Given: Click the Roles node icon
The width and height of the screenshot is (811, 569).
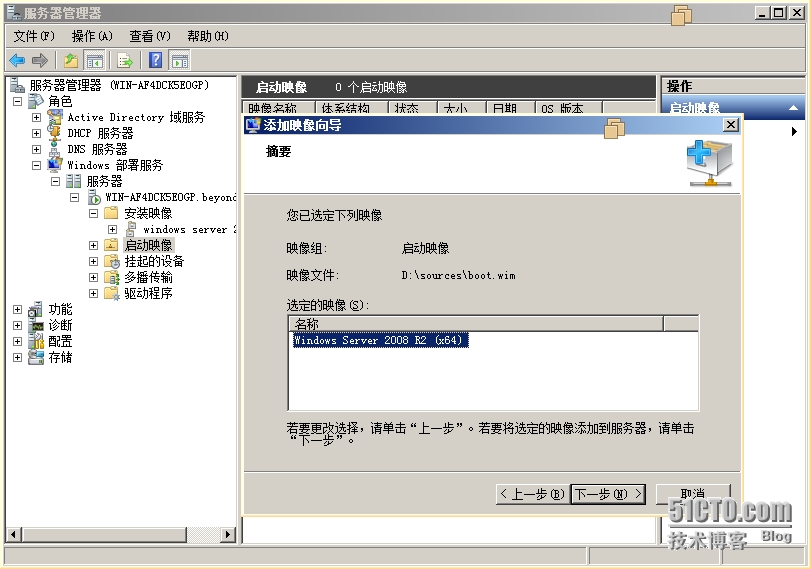Looking at the screenshot, I should coord(36,101).
